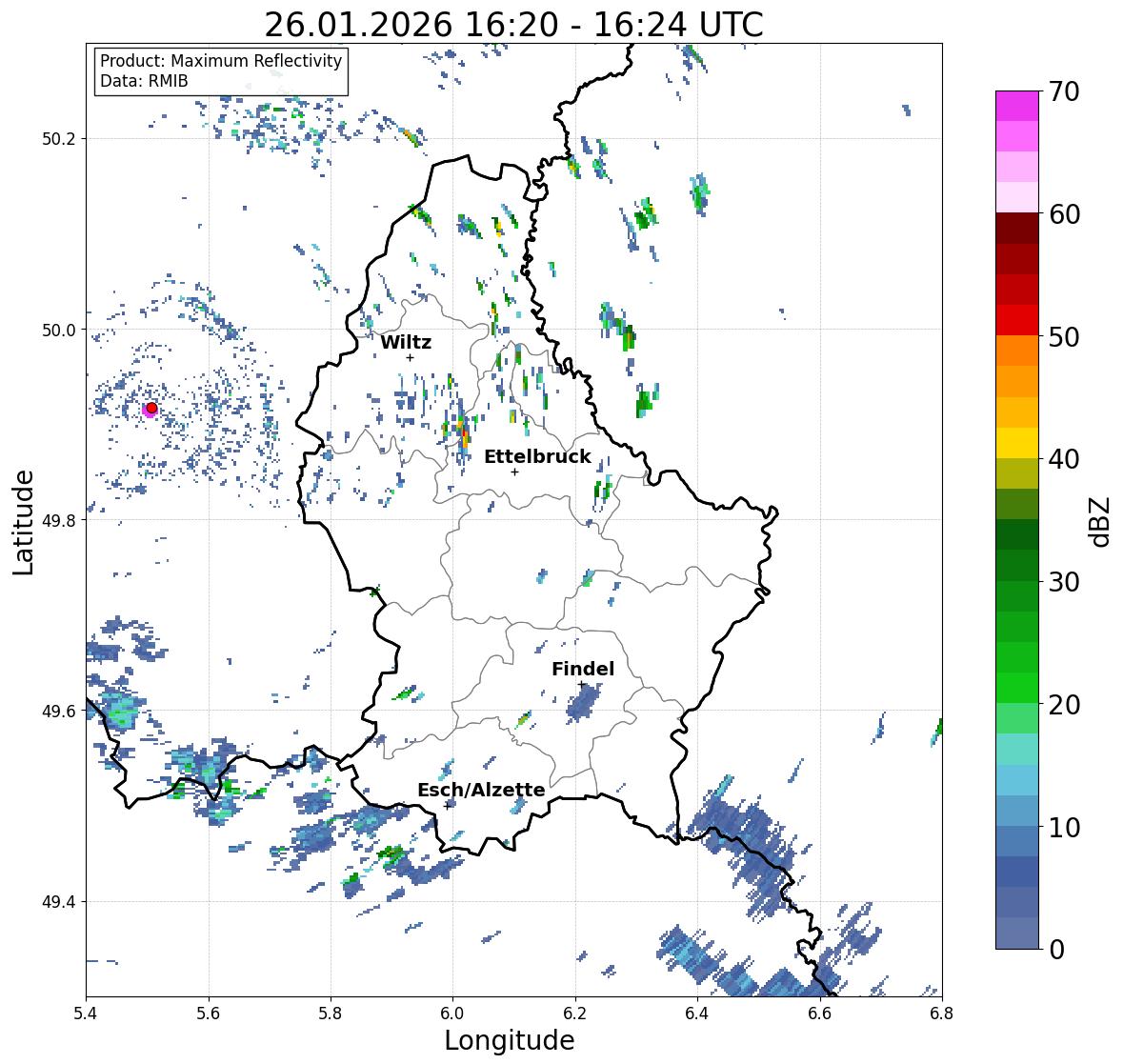The height and width of the screenshot is (1064, 1123).
Task: Click the 50 value on the colorbar
Action: click(x=1064, y=336)
